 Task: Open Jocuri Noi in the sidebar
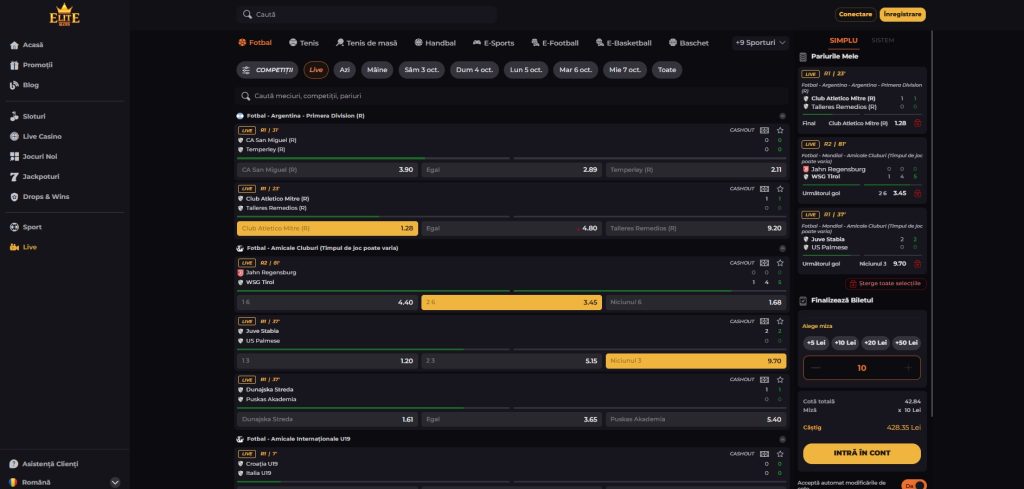click(x=40, y=157)
